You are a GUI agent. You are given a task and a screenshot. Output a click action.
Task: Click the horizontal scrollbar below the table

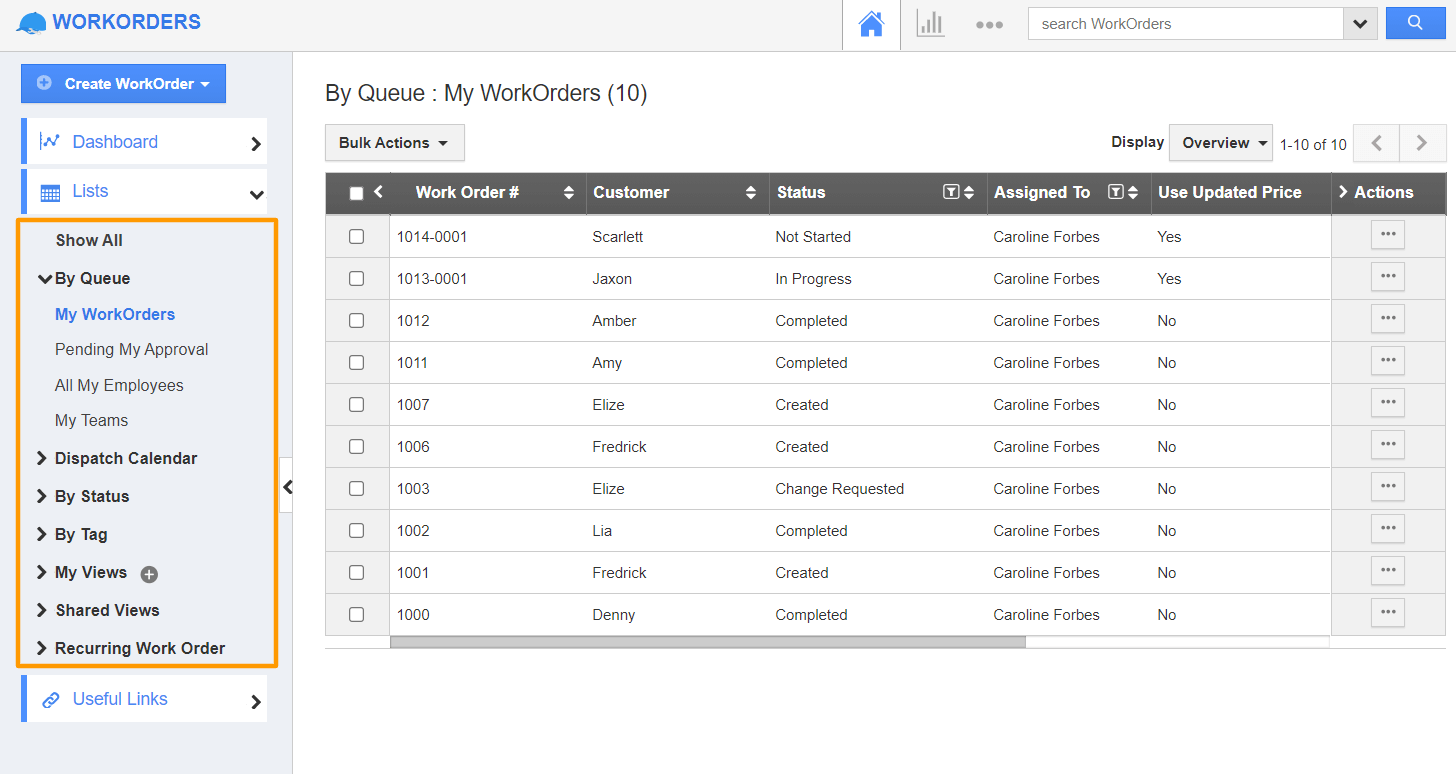(709, 641)
